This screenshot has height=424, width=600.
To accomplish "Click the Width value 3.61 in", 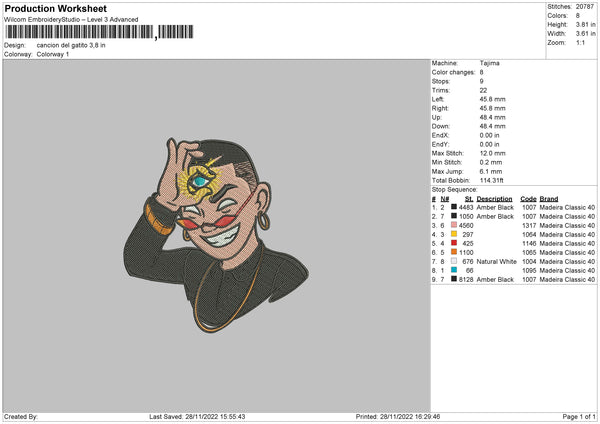I will coord(585,34).
